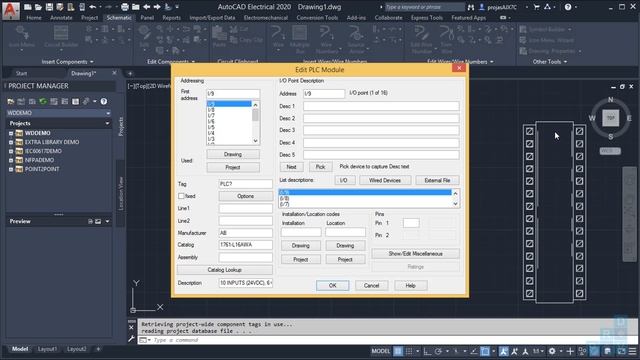
Task: Click Cancel in Edit PLC Module dialog
Action: coord(371,286)
